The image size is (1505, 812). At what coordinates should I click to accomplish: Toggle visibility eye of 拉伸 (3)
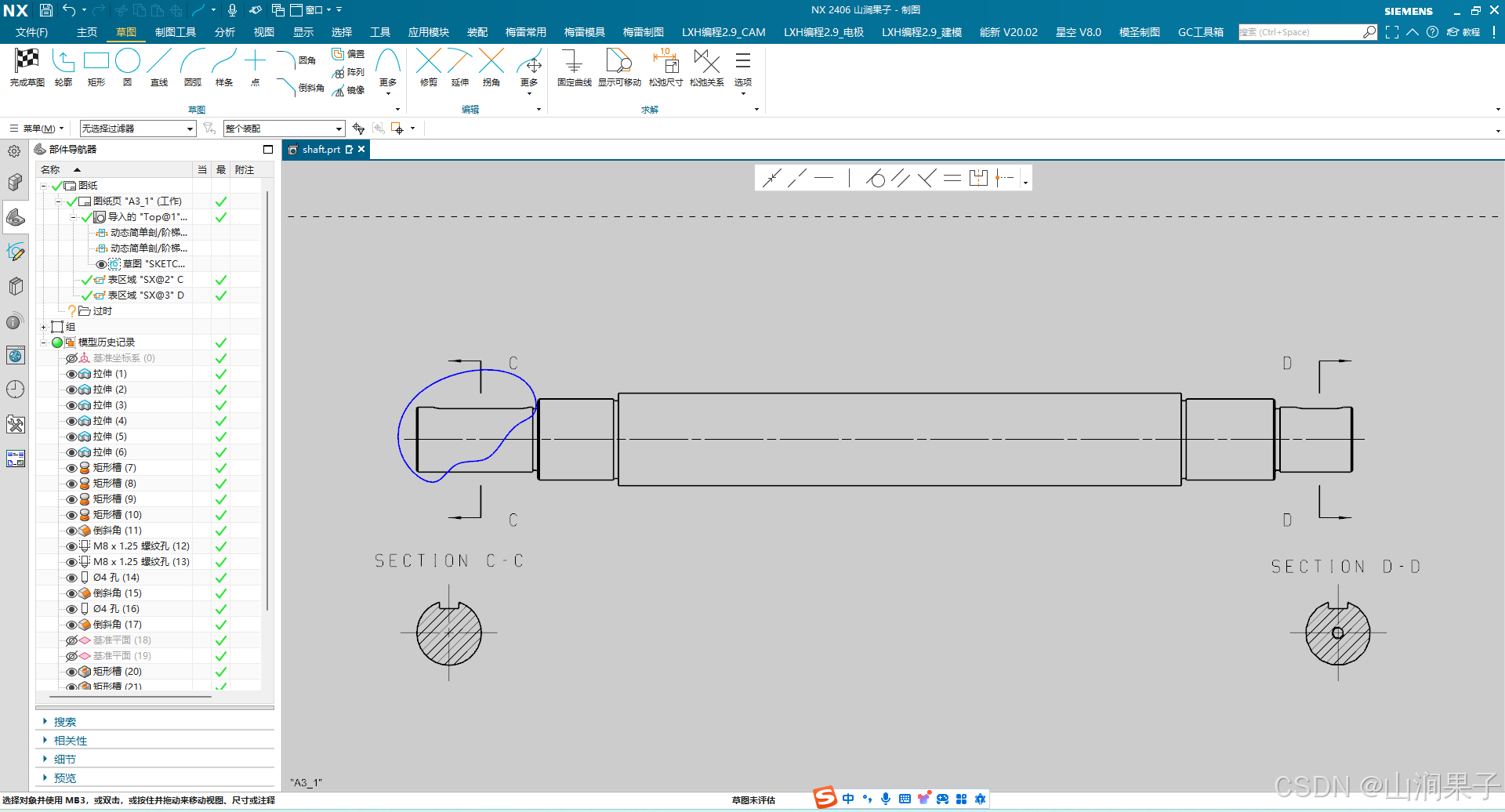[71, 405]
